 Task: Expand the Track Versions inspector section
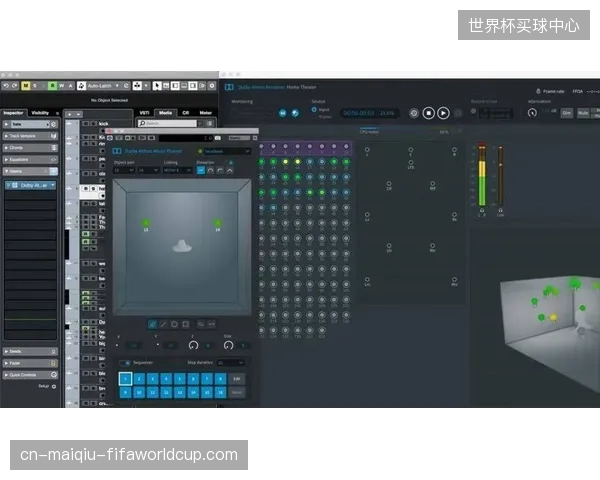coord(30,136)
